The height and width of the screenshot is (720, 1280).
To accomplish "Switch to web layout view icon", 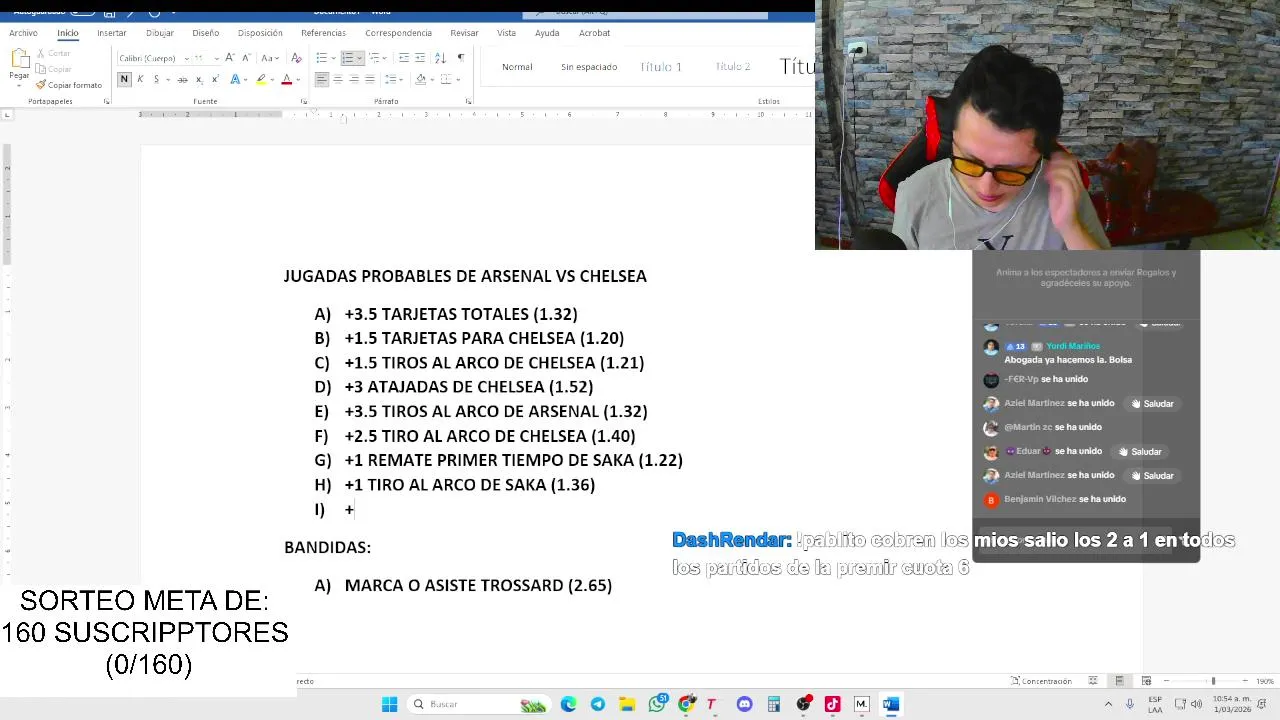I will point(1146,681).
